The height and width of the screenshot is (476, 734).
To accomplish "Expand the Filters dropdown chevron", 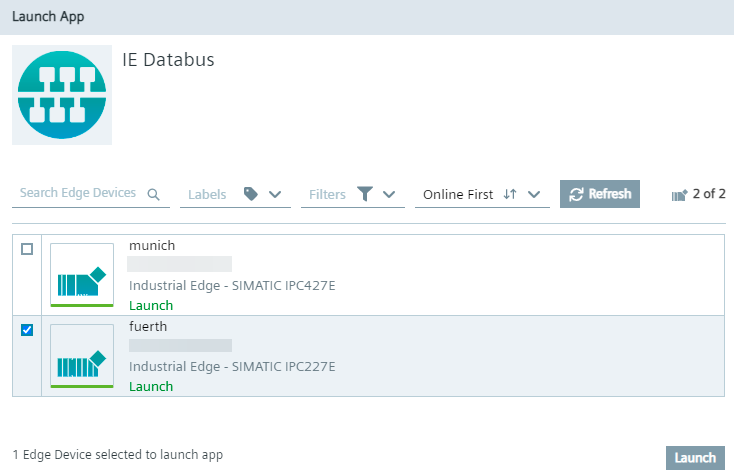I will [389, 194].
